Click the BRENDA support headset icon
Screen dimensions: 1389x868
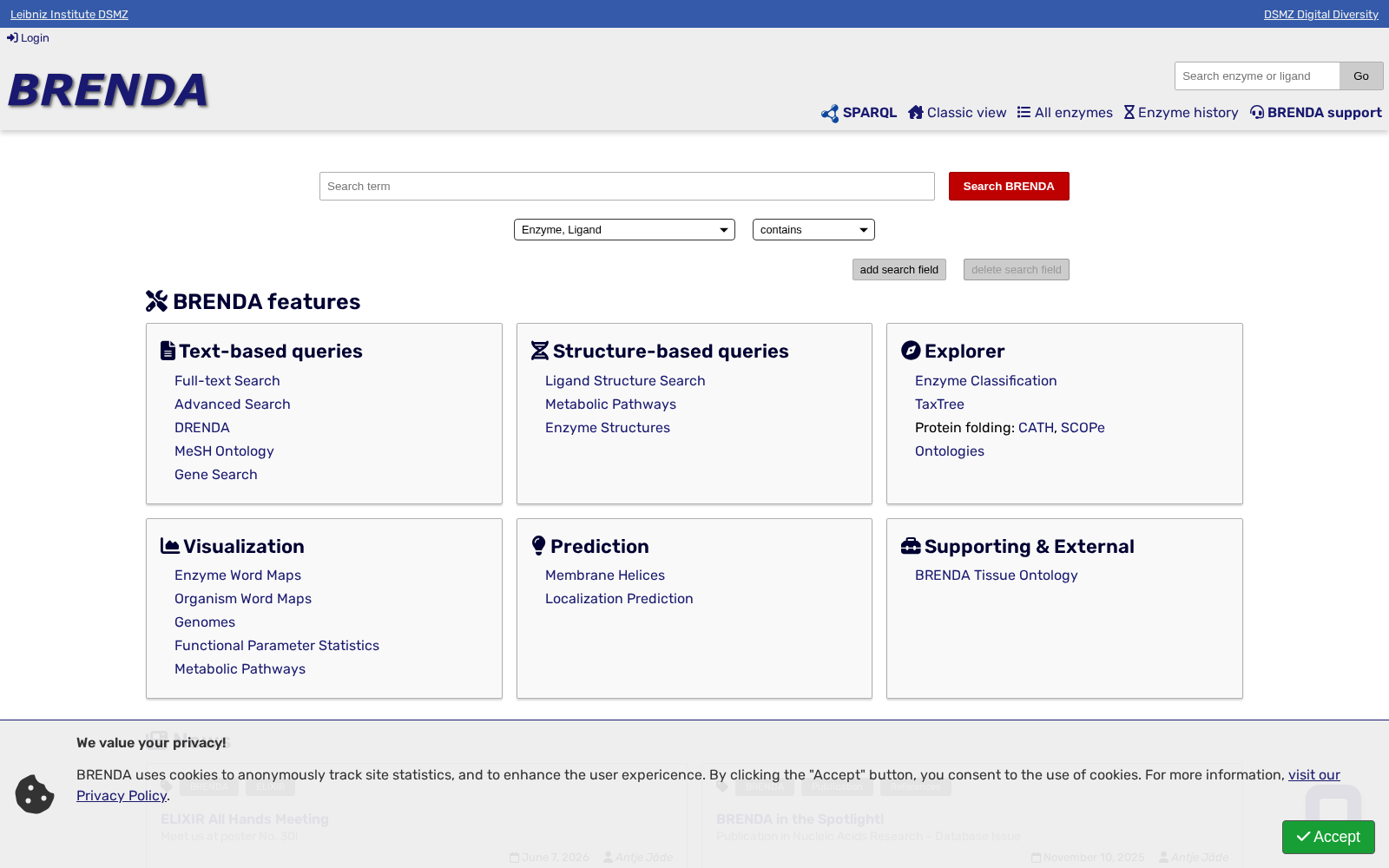click(x=1257, y=113)
